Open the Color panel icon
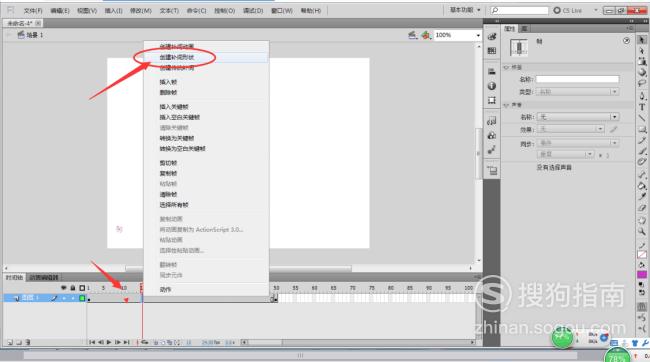650x362 pixels. pos(492,36)
